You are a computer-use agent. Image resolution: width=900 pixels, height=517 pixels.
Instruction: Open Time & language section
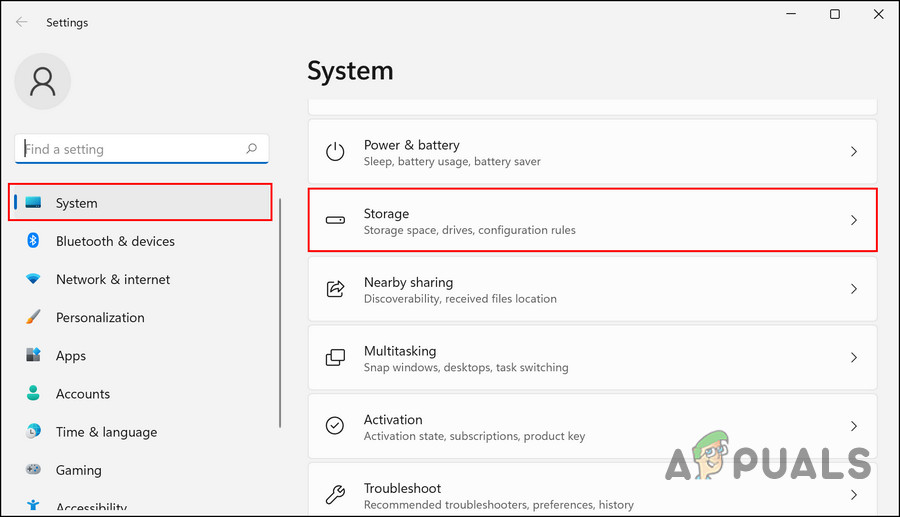[140, 432]
